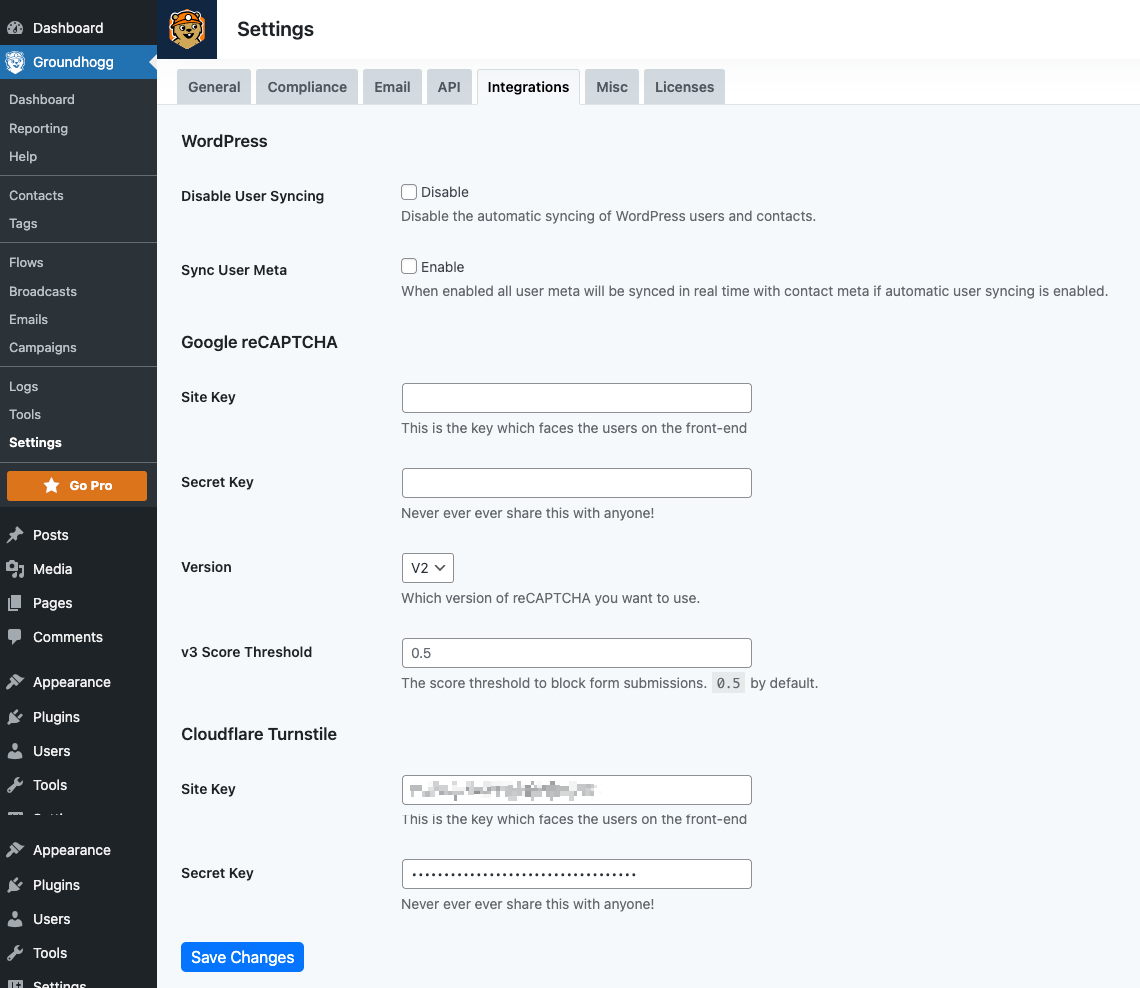Click the speech bubble Comments icon
The image size is (1140, 988).
15,637
